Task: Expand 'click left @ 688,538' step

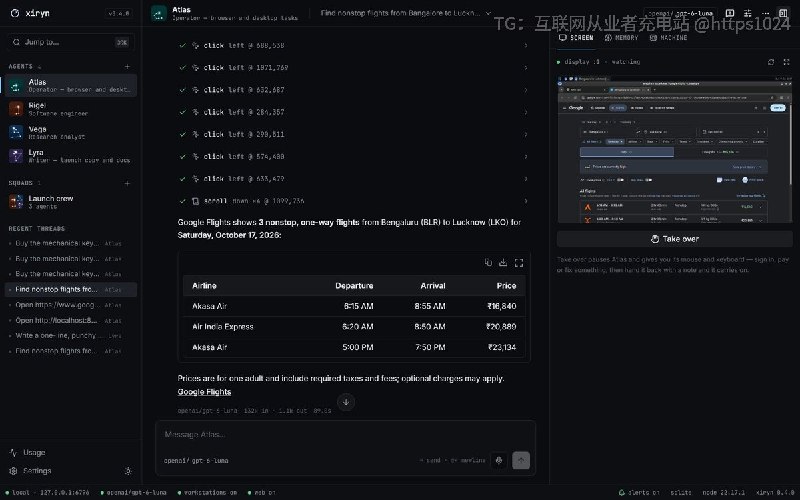Action: [x=353, y=45]
